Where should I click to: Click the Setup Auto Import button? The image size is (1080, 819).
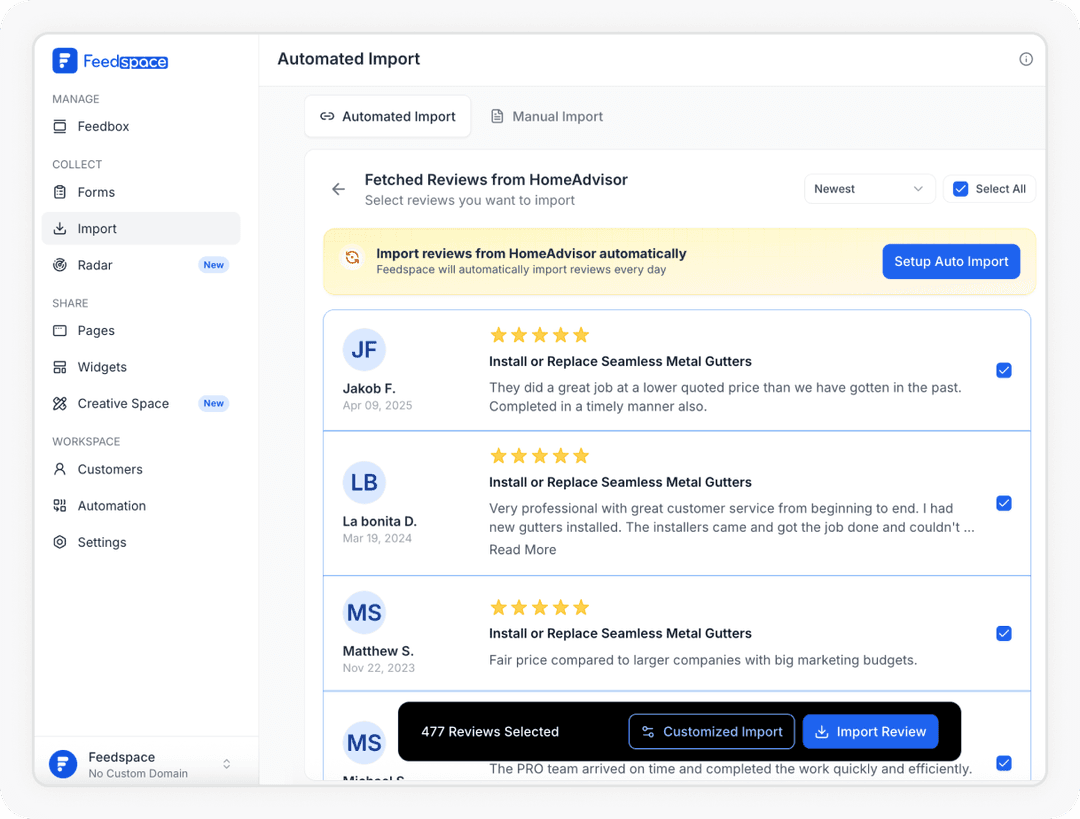click(951, 262)
